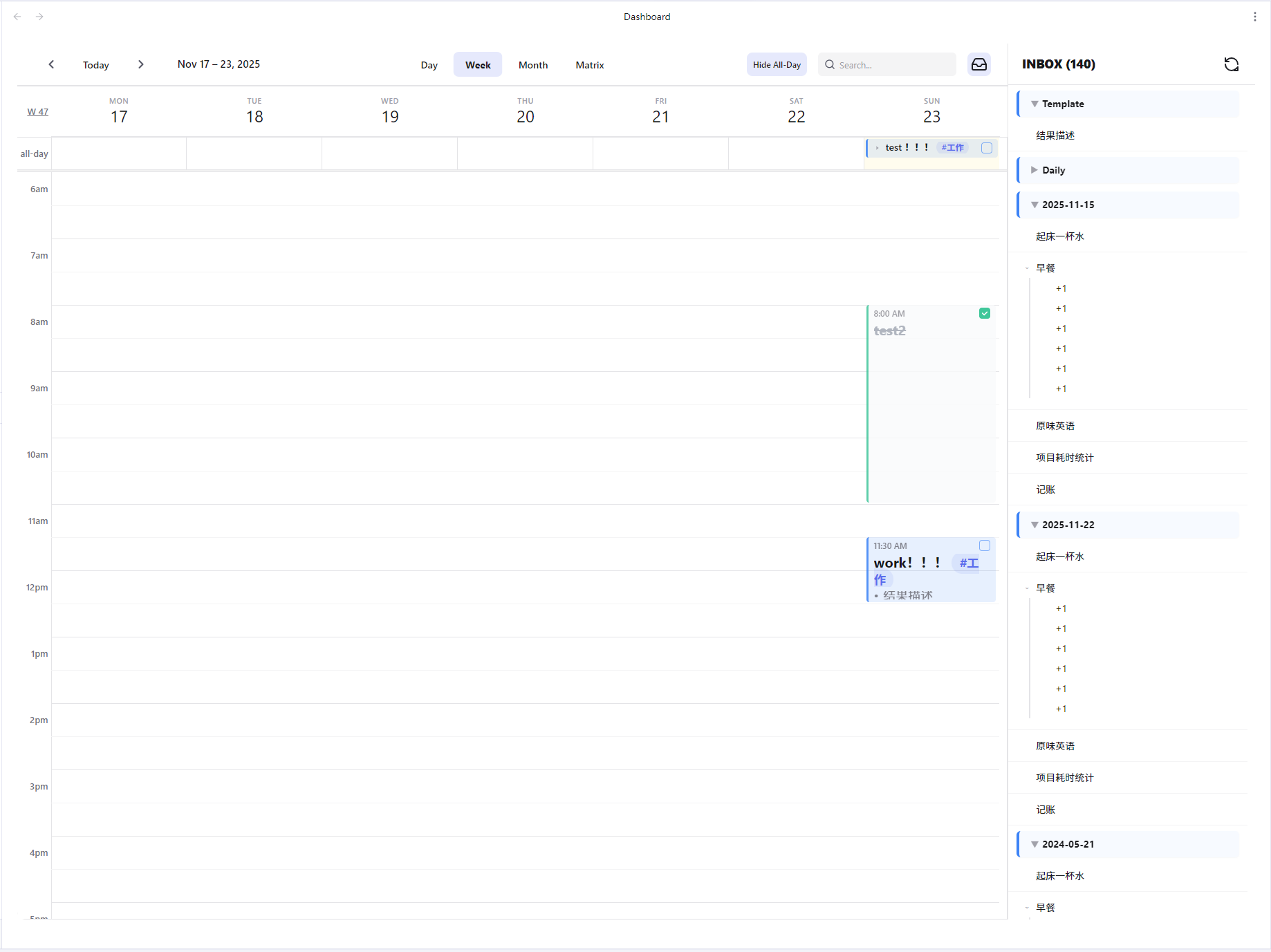
Task: Expand the Daily section
Action: [1035, 169]
